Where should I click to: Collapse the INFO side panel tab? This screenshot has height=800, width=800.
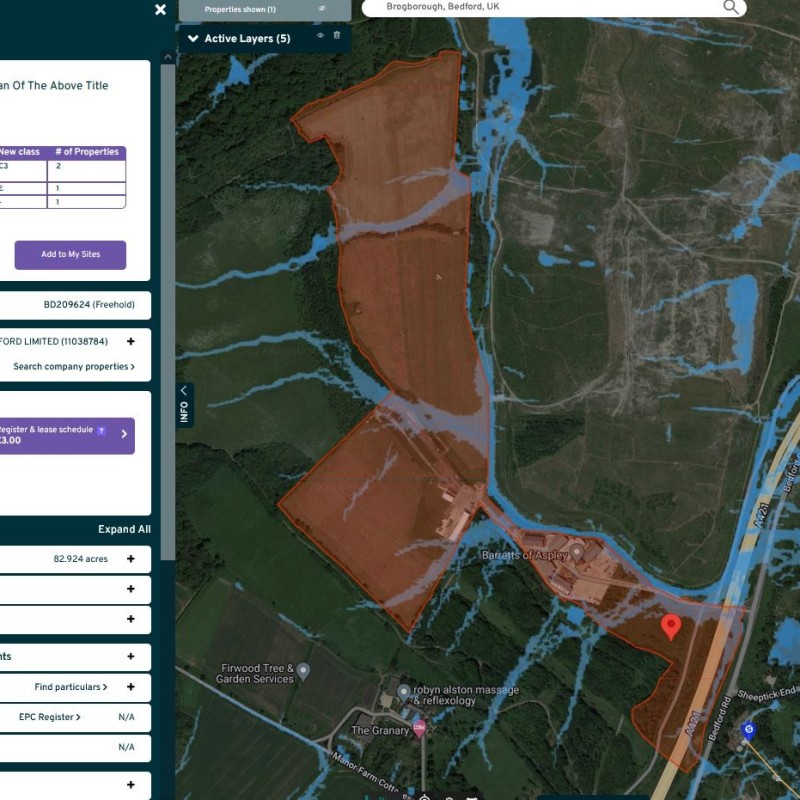(x=184, y=404)
